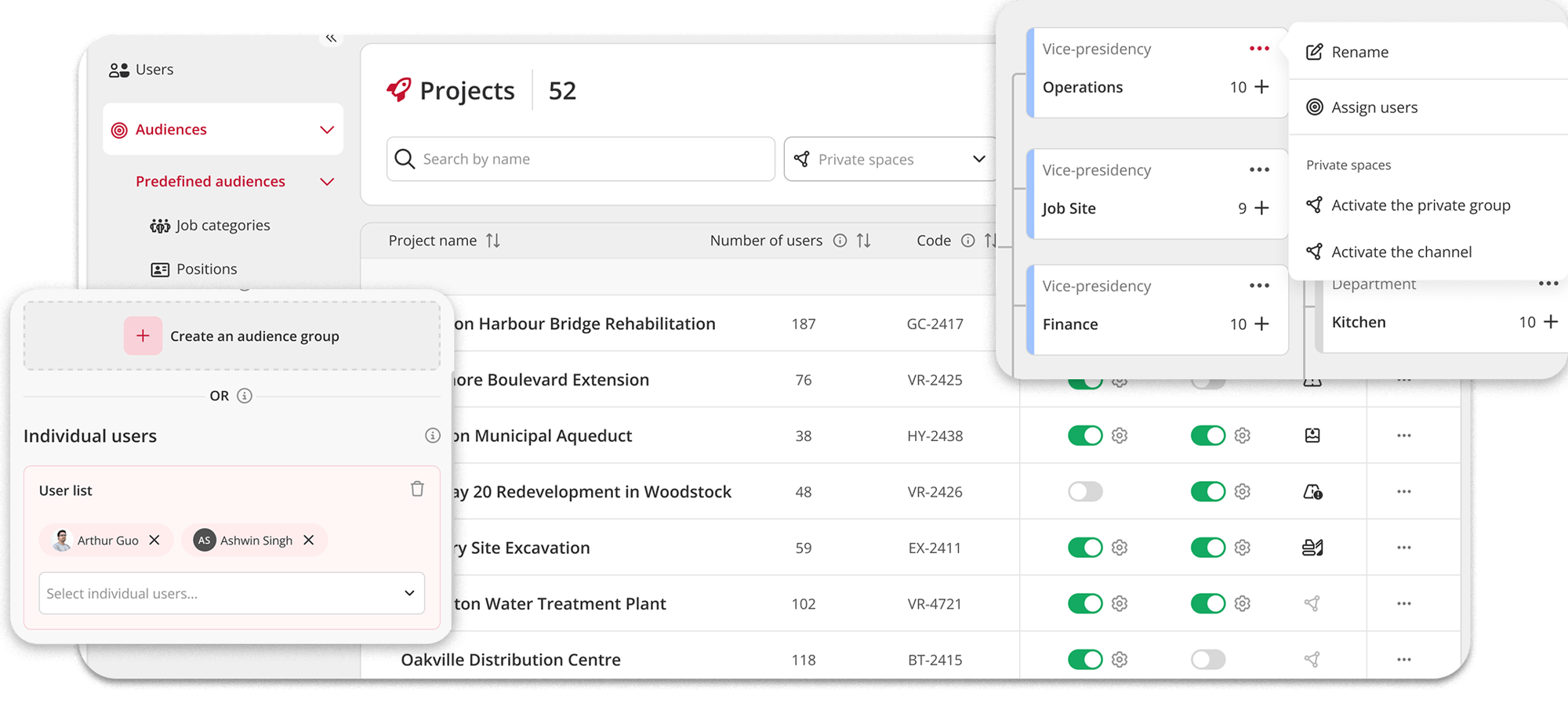Click the Create an audience group button

click(232, 336)
